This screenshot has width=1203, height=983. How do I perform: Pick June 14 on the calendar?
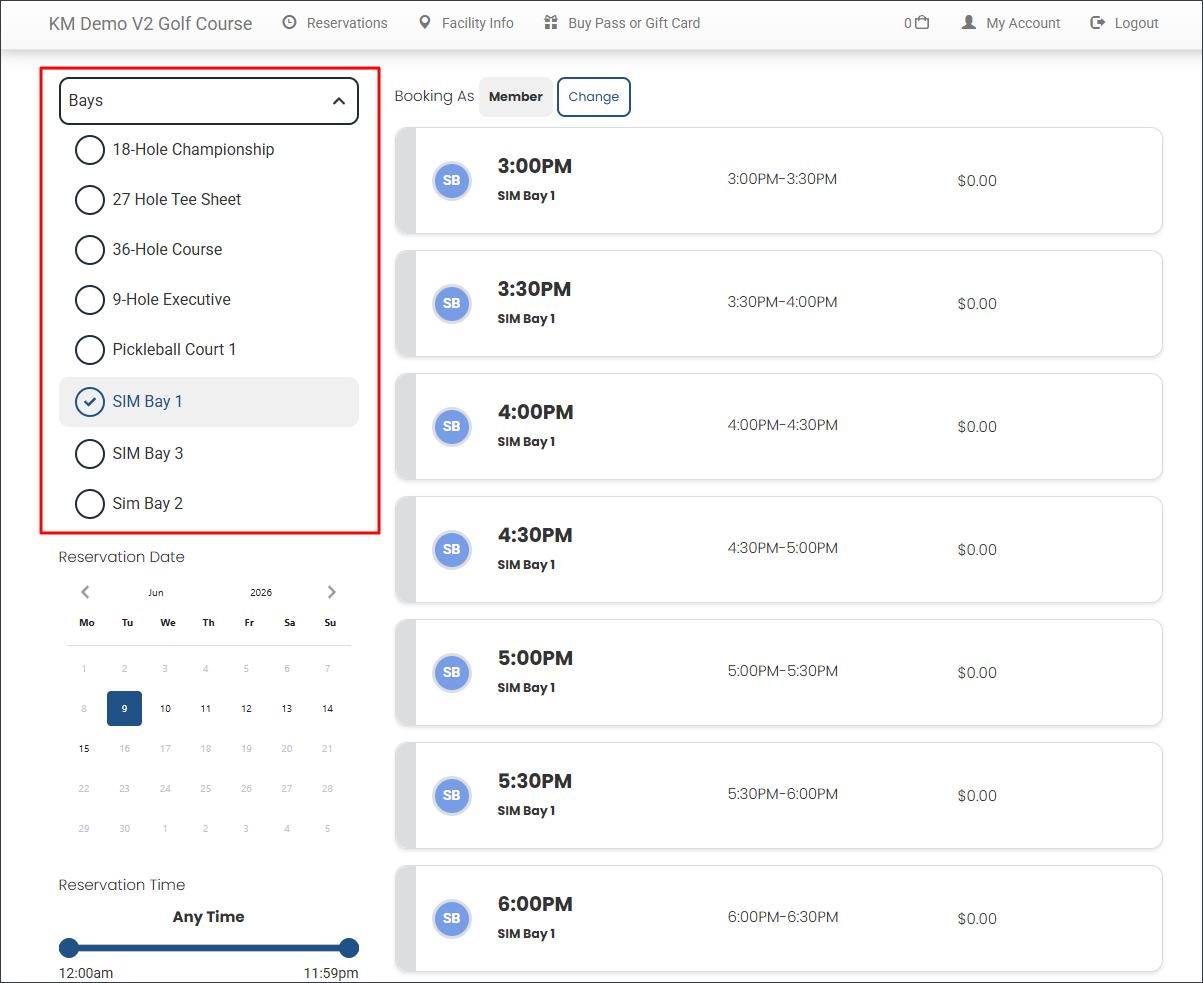click(327, 708)
